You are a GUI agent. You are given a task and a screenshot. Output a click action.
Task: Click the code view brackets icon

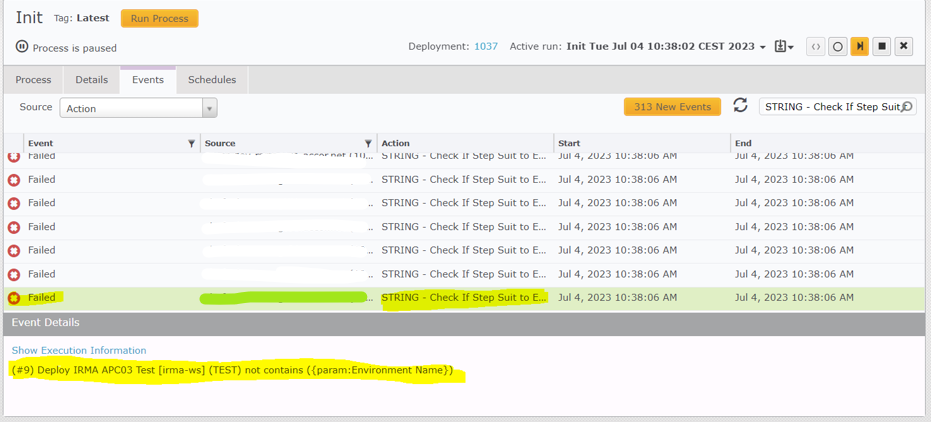pos(816,47)
